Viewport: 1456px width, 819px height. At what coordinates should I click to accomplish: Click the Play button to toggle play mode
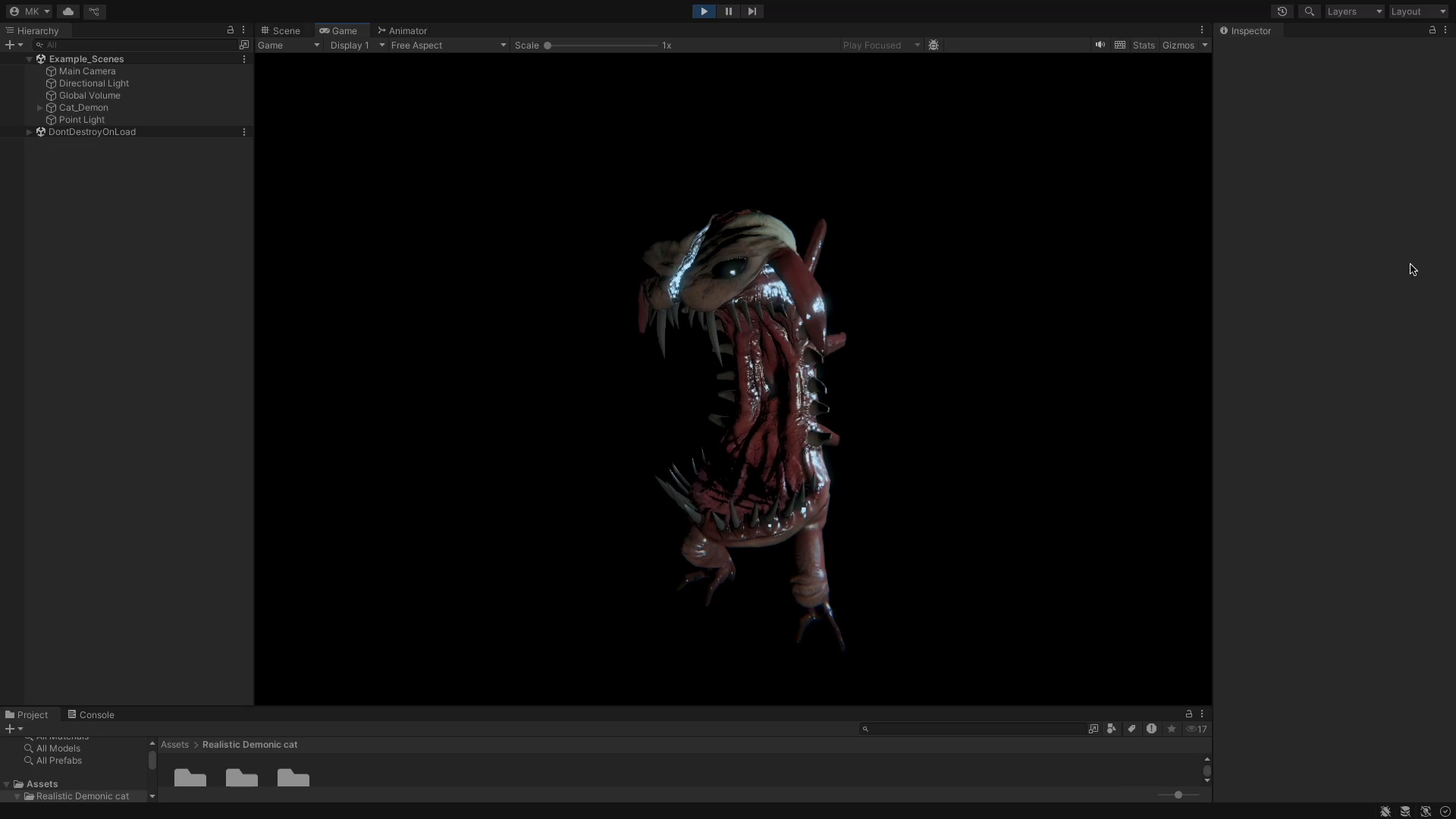click(704, 11)
